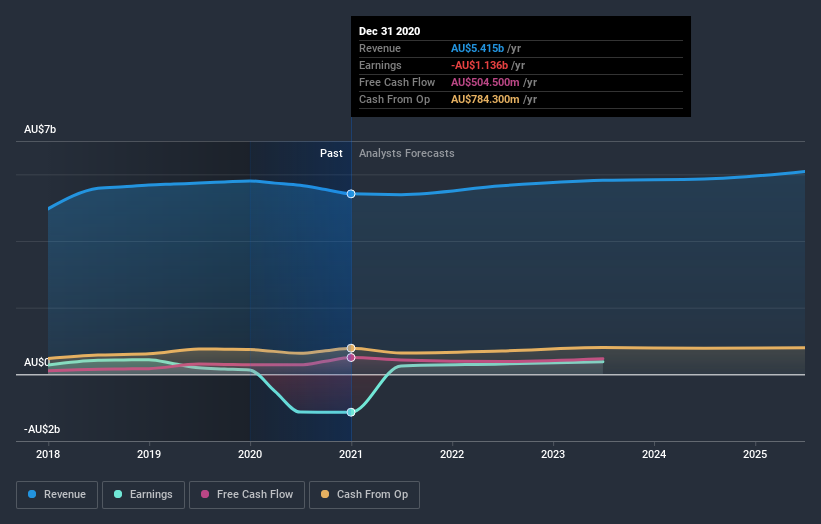Click the AU$784.300m cash from op value
Screen dimensions: 821x524
tap(485, 99)
